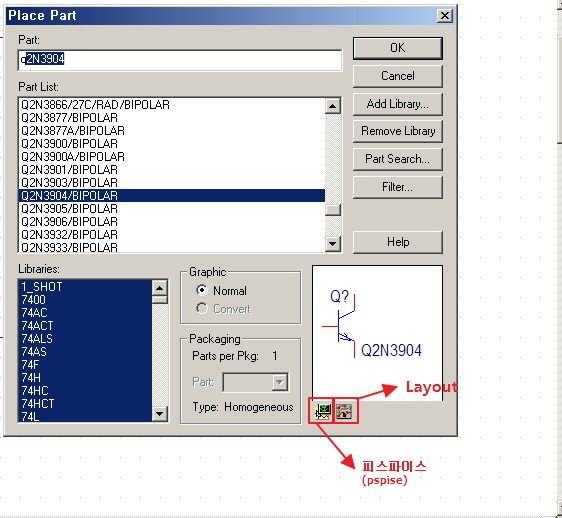
Task: Click the Cancel button
Action: pos(397,76)
